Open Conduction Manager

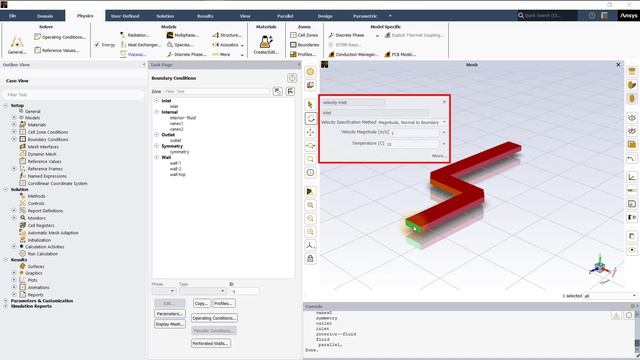(353, 54)
